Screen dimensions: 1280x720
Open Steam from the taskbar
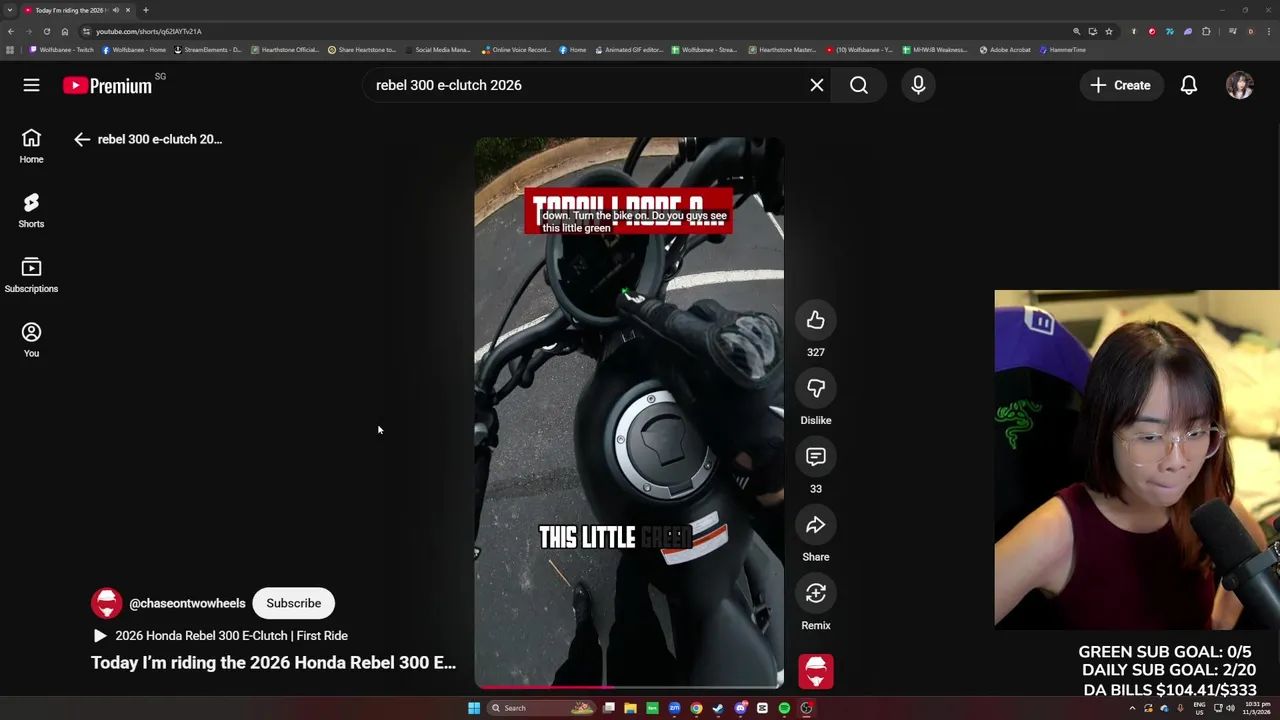point(718,708)
